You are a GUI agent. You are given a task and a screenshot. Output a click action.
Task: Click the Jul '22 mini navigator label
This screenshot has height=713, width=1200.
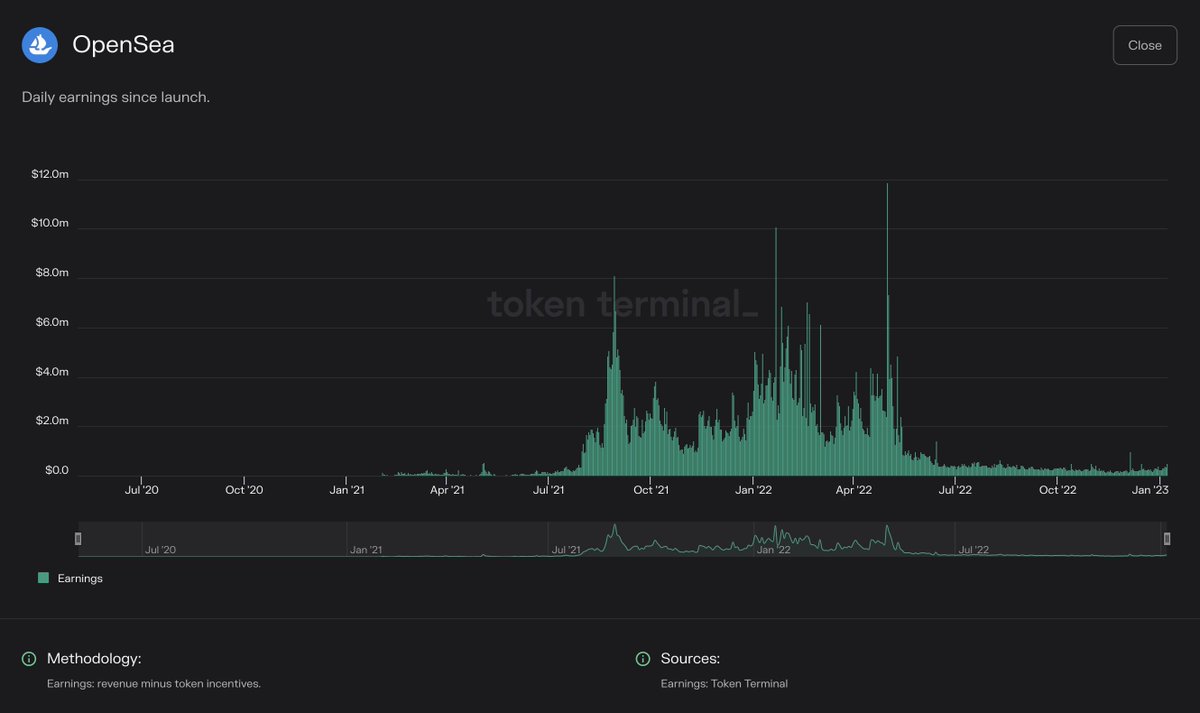click(975, 550)
